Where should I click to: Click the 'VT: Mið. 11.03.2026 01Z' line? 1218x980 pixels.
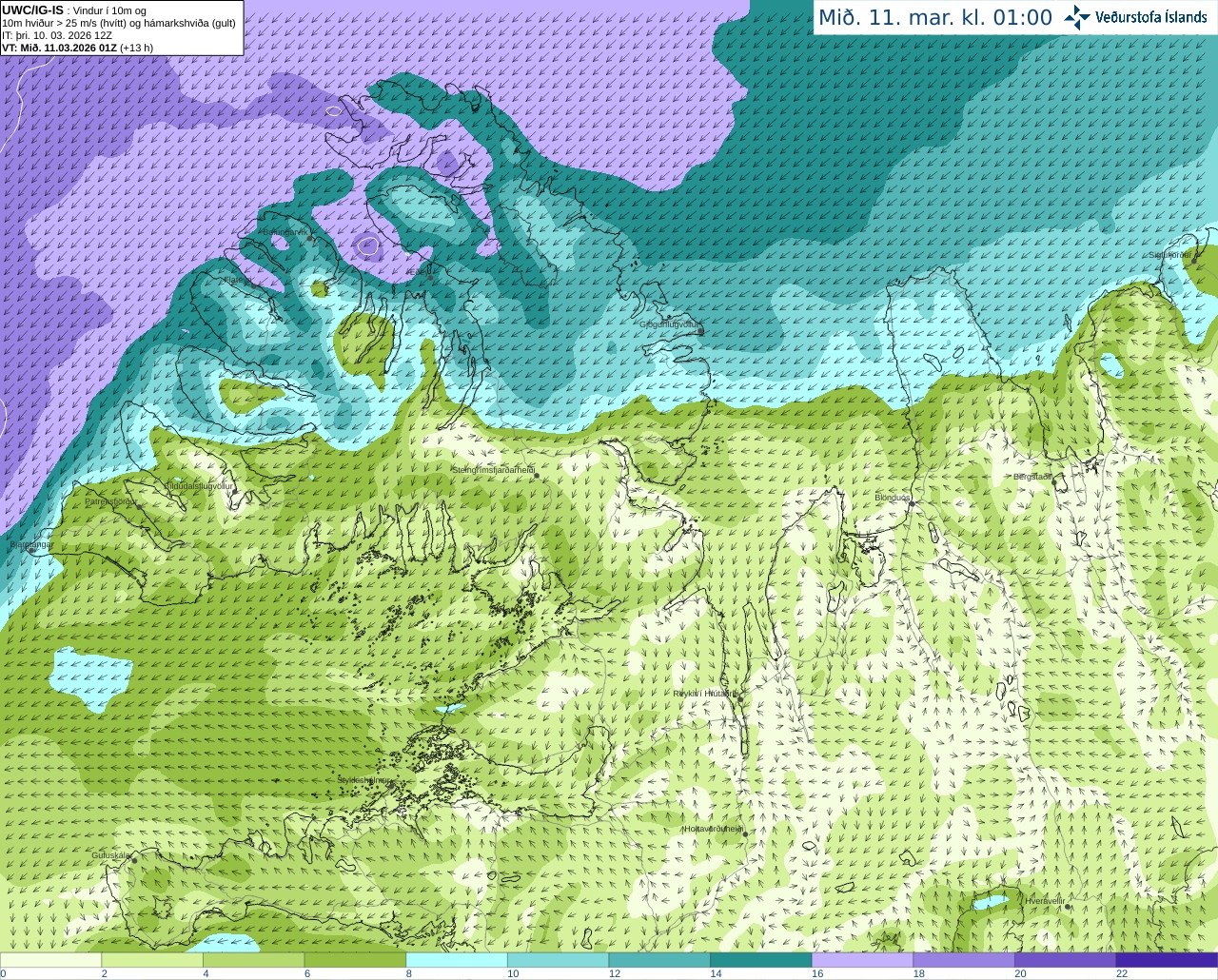[x=59, y=48]
